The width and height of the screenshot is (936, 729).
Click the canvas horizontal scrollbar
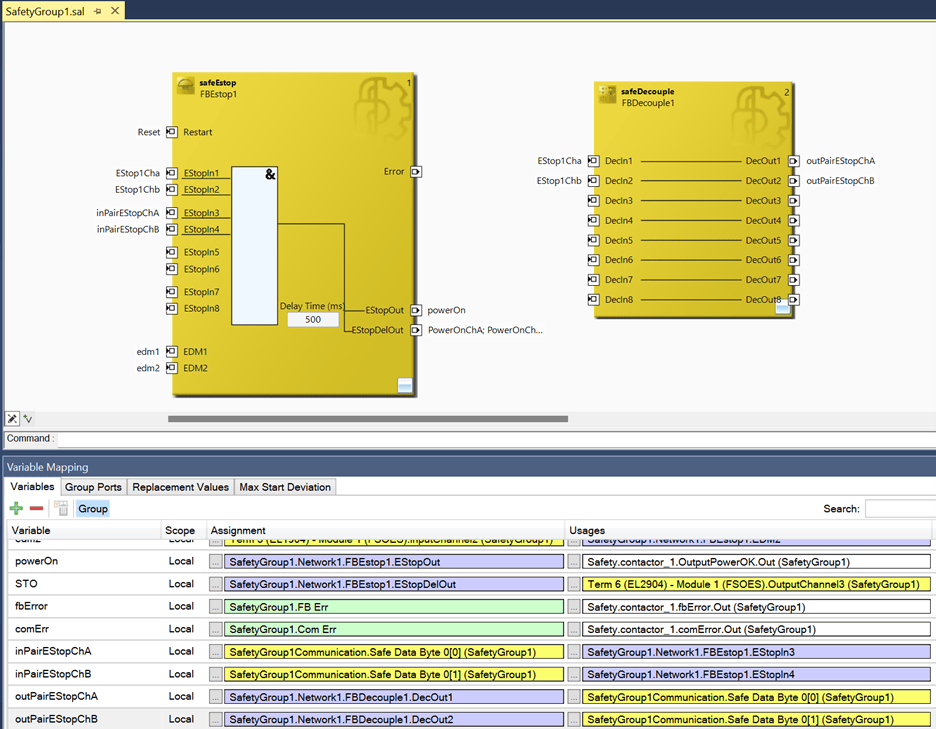[x=368, y=419]
